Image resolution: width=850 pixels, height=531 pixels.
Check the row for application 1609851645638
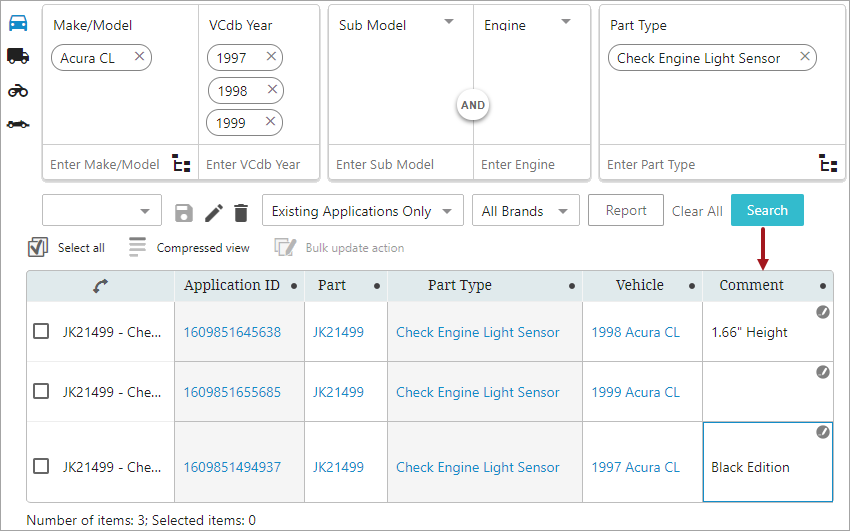[x=41, y=331]
